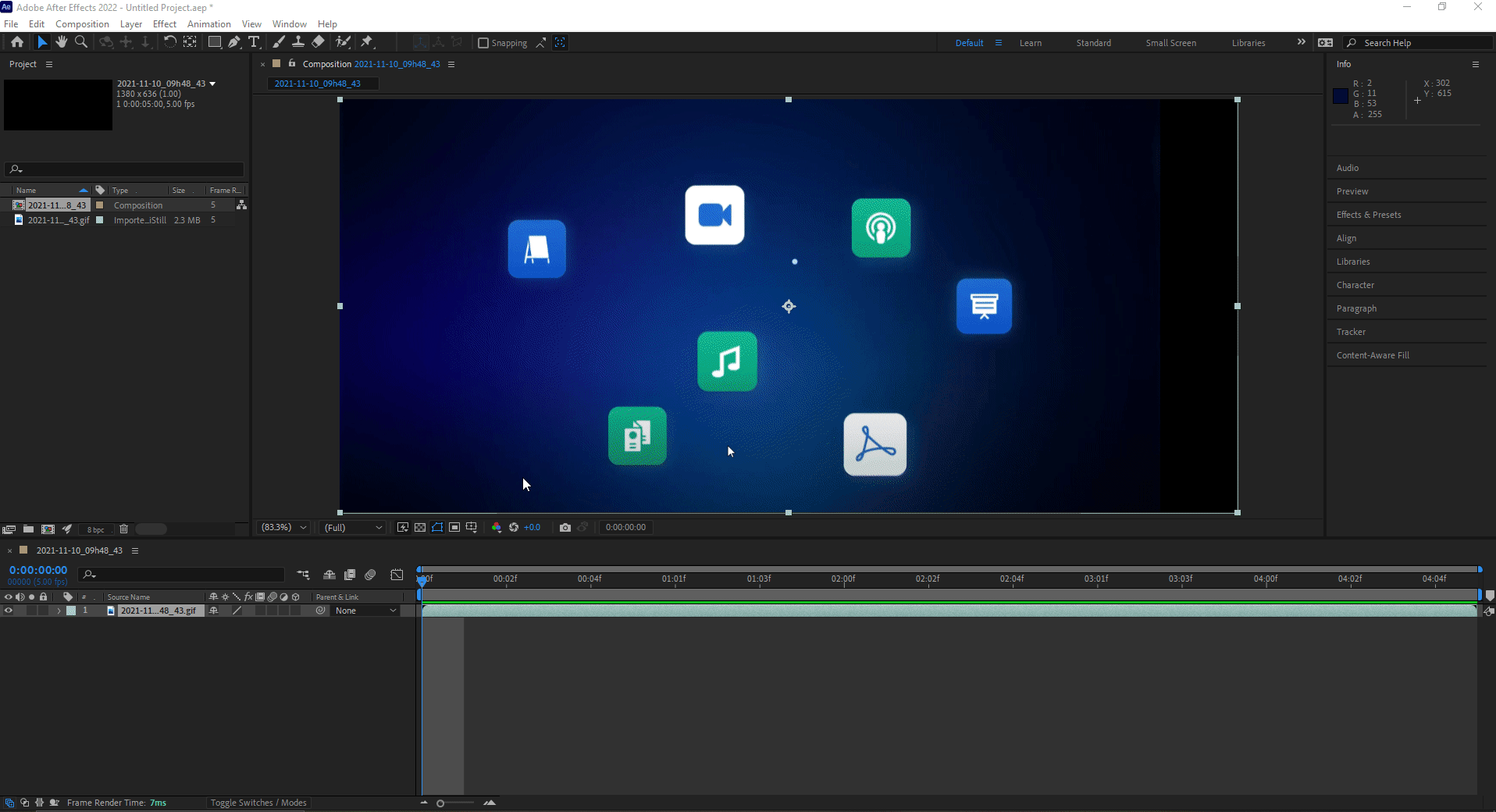
Task: Click Reset Exposure aperture icon
Action: (x=514, y=528)
